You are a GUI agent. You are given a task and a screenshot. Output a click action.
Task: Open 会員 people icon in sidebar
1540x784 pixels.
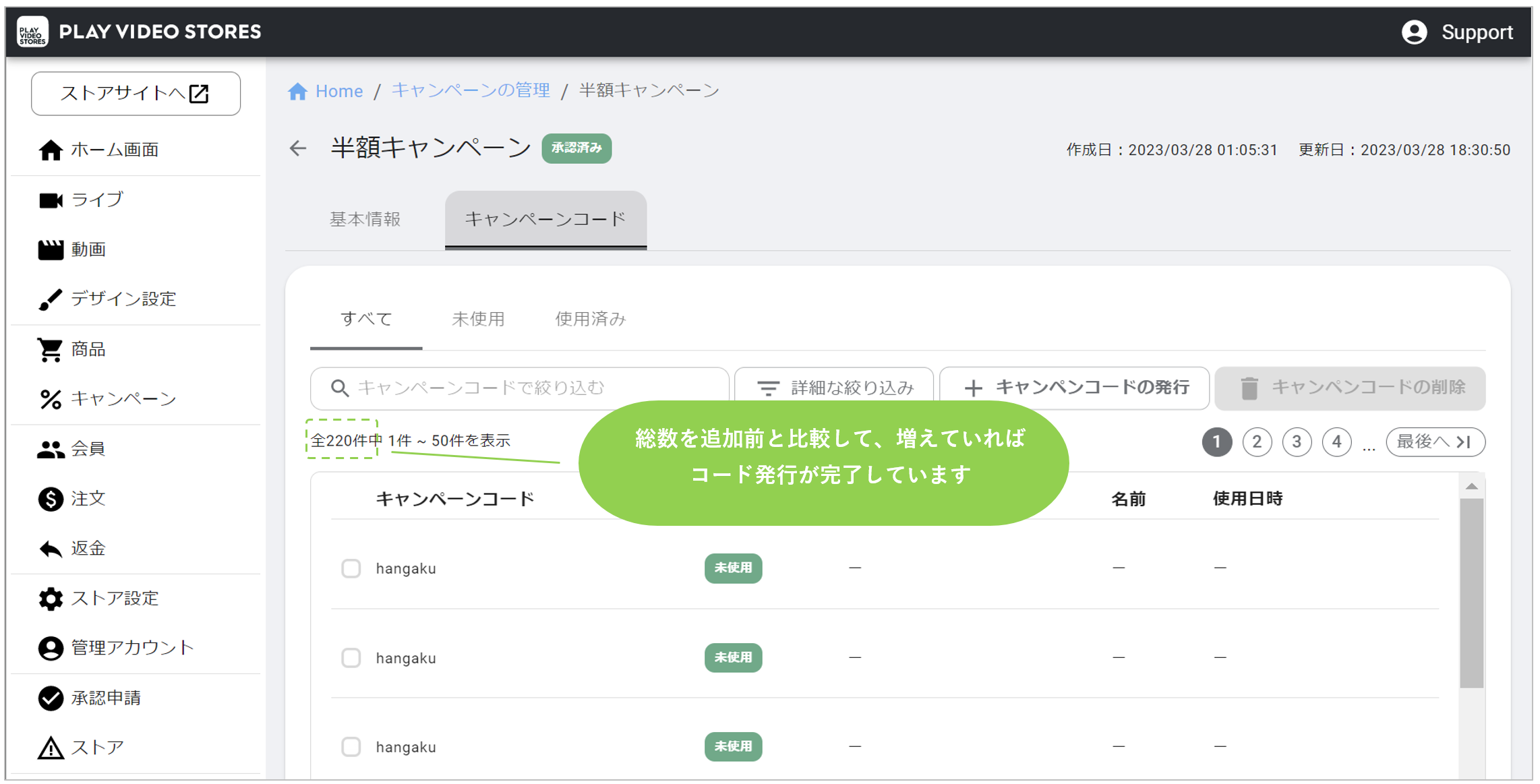point(51,449)
